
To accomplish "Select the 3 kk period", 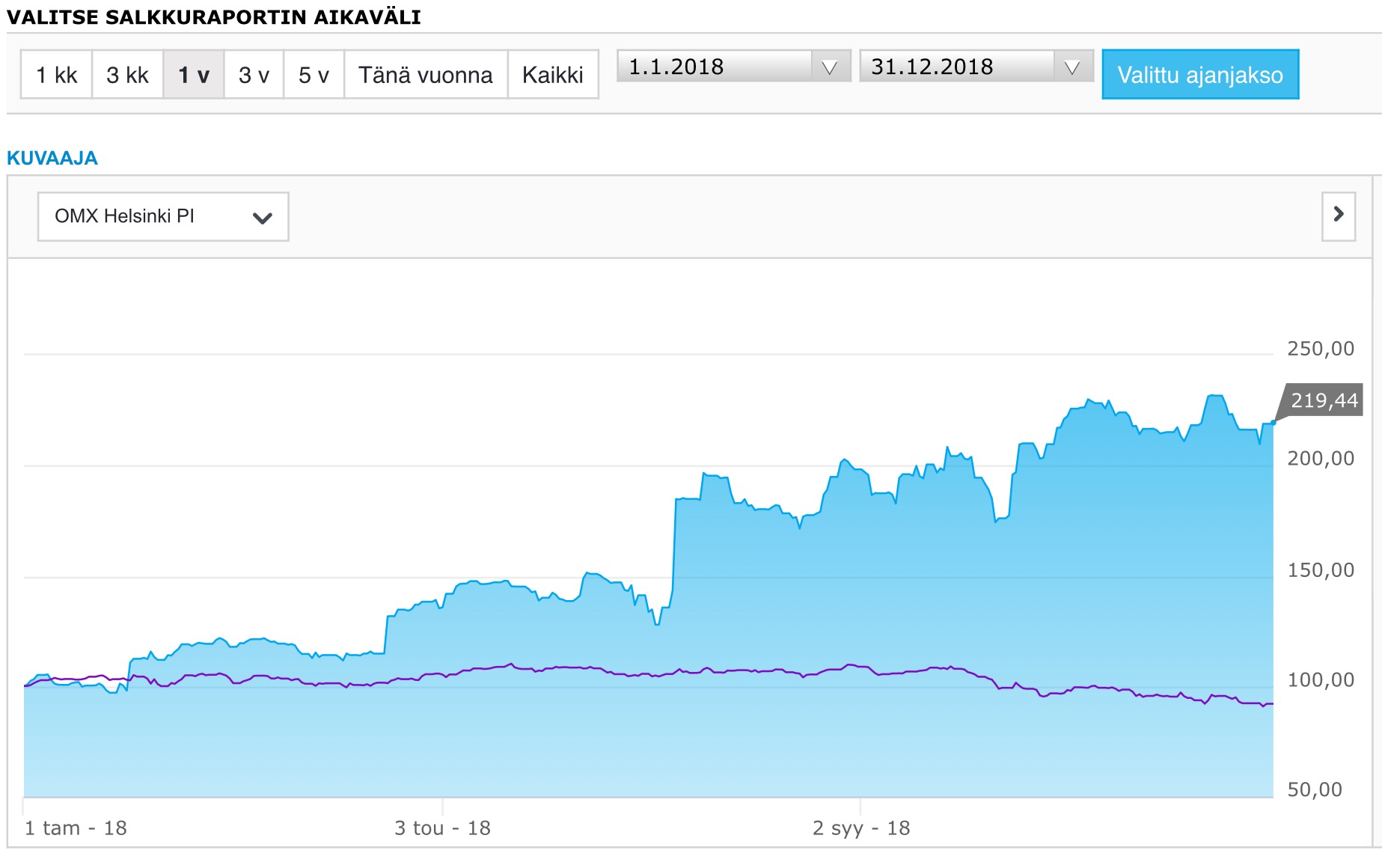I will click(x=127, y=75).
